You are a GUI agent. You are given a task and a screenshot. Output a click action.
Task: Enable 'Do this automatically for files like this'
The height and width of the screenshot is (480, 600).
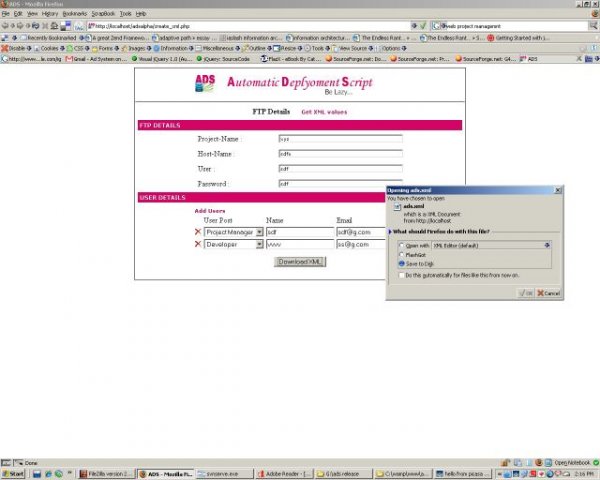pos(401,274)
